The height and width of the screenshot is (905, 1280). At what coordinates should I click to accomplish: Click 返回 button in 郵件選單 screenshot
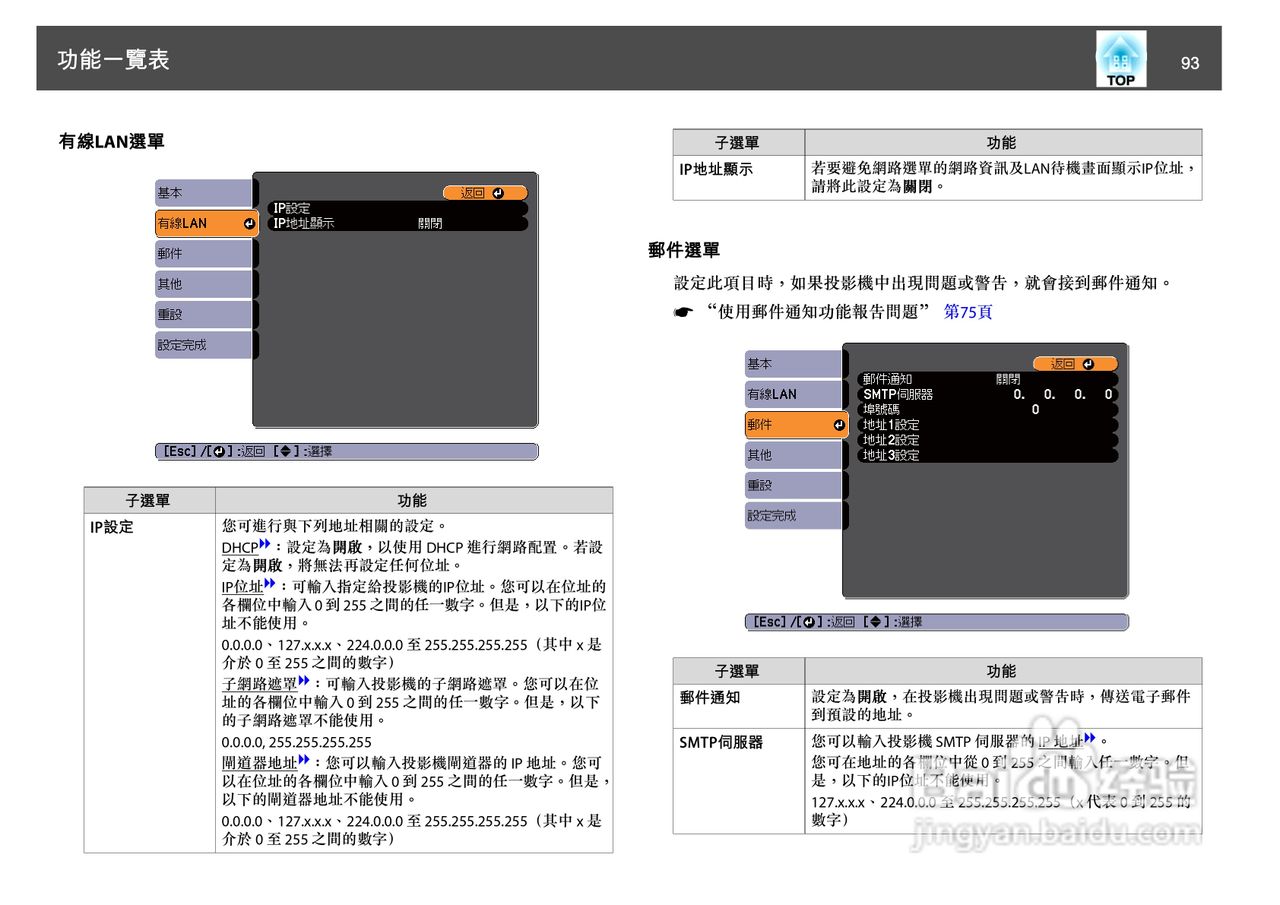(x=1075, y=364)
